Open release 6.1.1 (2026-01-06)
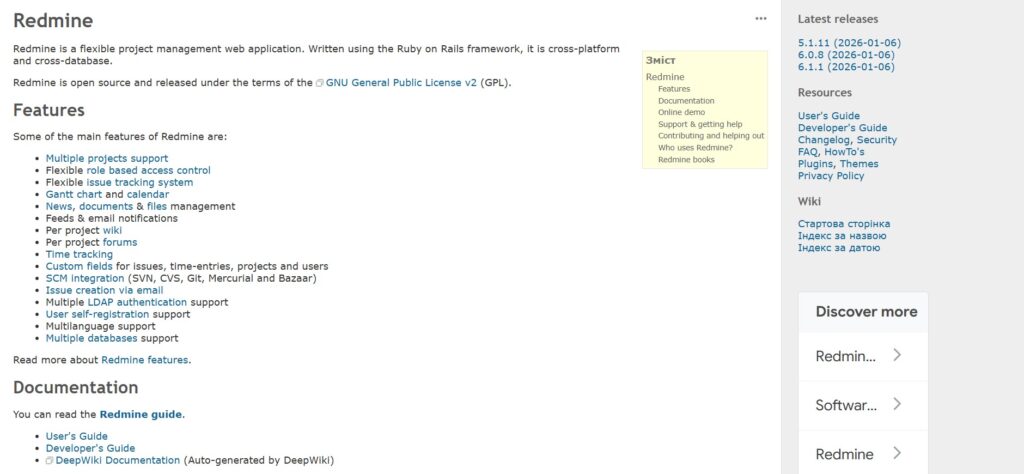 pos(846,67)
